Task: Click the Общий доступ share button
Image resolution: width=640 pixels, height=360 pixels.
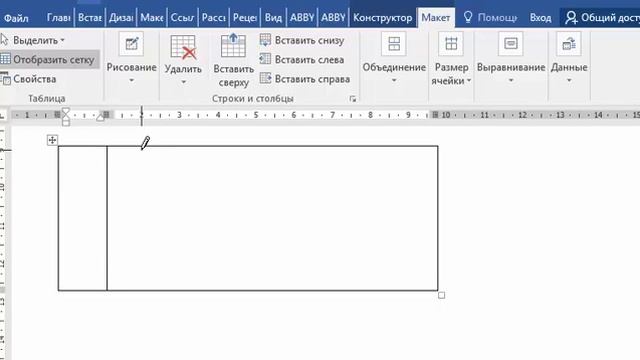Action: pos(602,18)
